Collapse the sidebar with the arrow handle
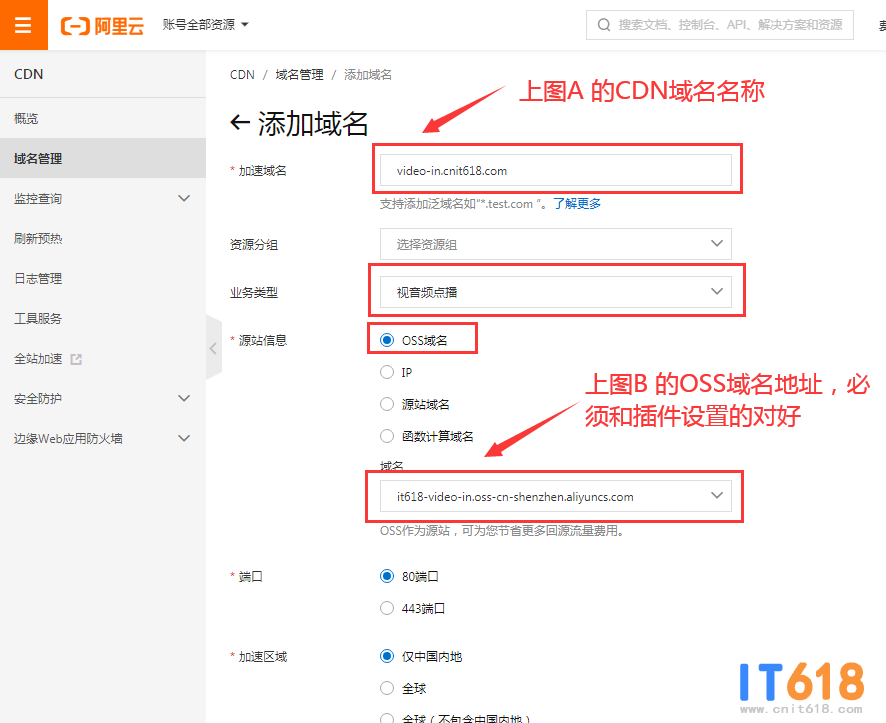Screen dimensions: 886x723 pyautogui.click(x=214, y=348)
